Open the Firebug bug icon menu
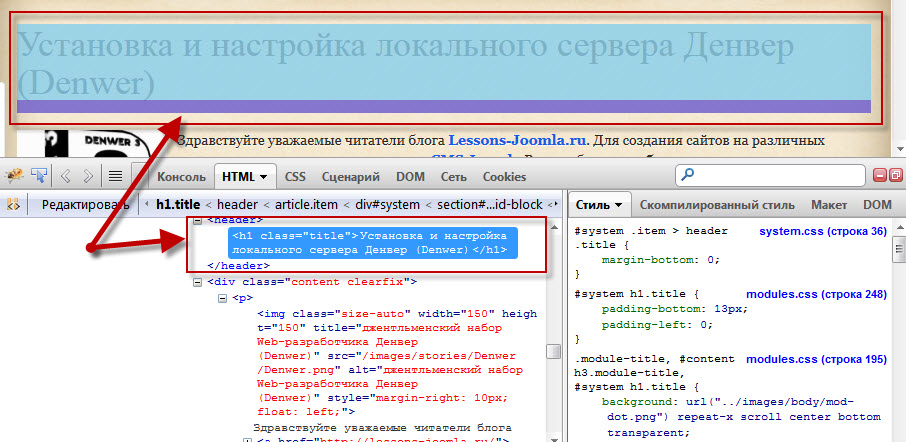This screenshot has height=442, width=906. pyautogui.click(x=14, y=175)
